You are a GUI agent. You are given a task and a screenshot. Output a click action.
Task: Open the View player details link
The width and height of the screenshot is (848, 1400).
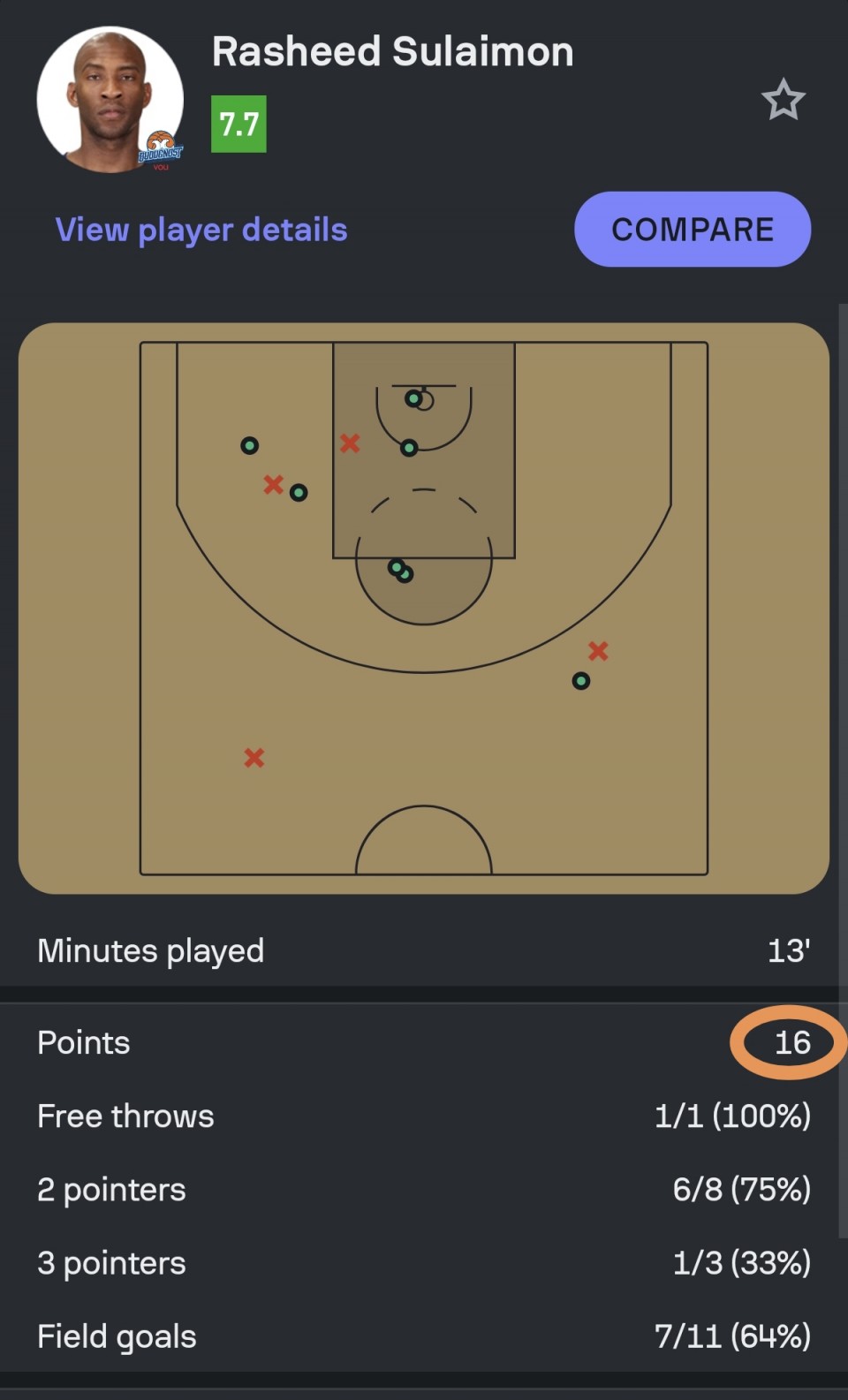201,230
